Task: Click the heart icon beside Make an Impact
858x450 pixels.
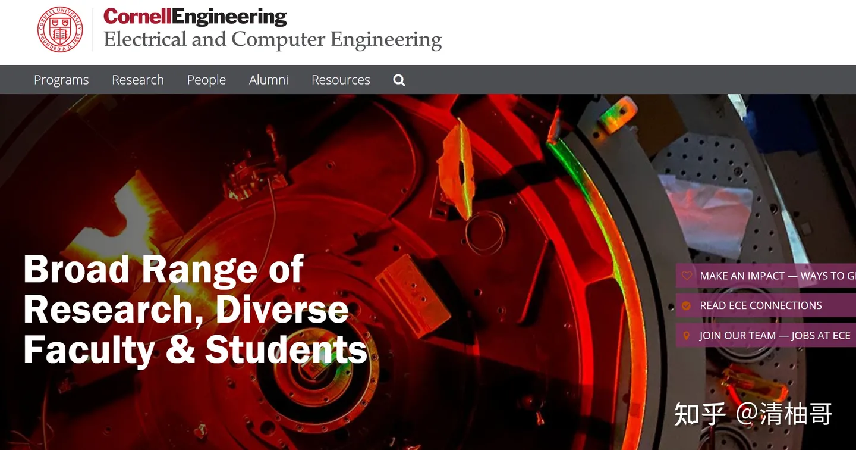Action: pos(686,275)
